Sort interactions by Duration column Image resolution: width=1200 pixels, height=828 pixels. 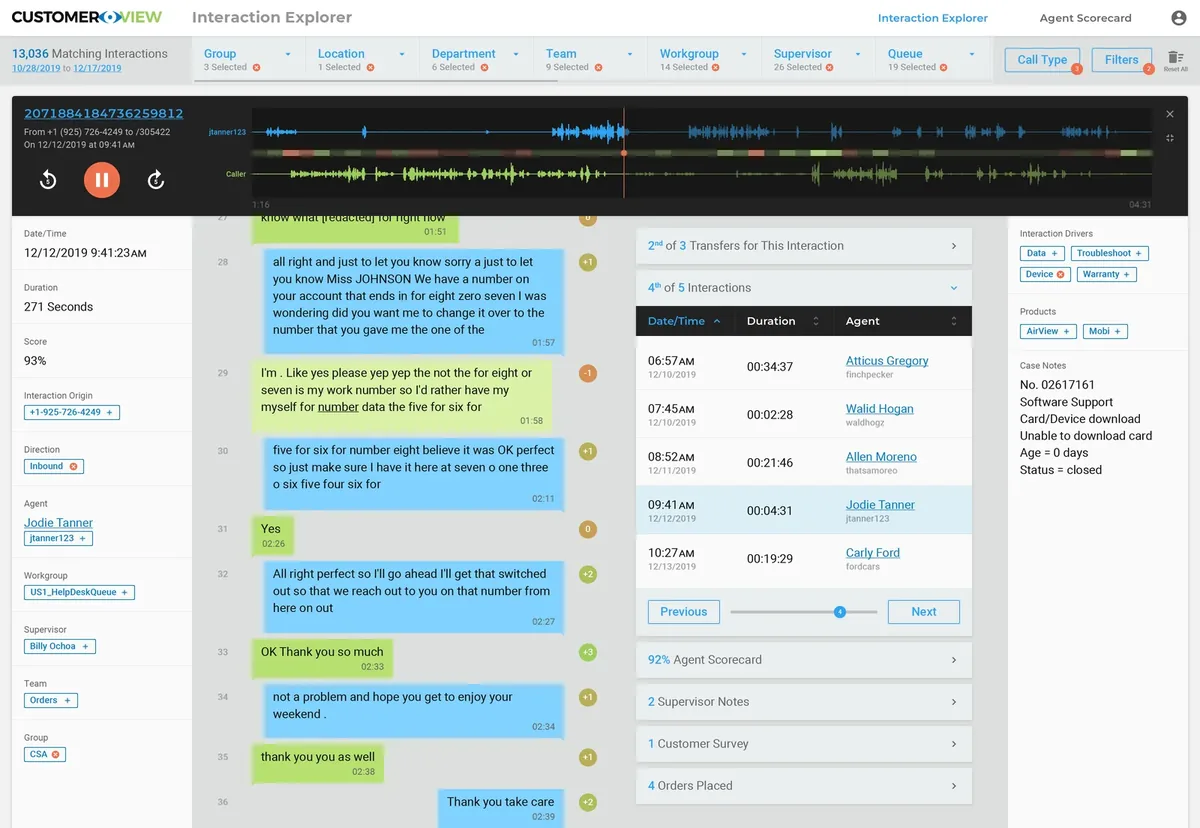pyautogui.click(x=783, y=321)
